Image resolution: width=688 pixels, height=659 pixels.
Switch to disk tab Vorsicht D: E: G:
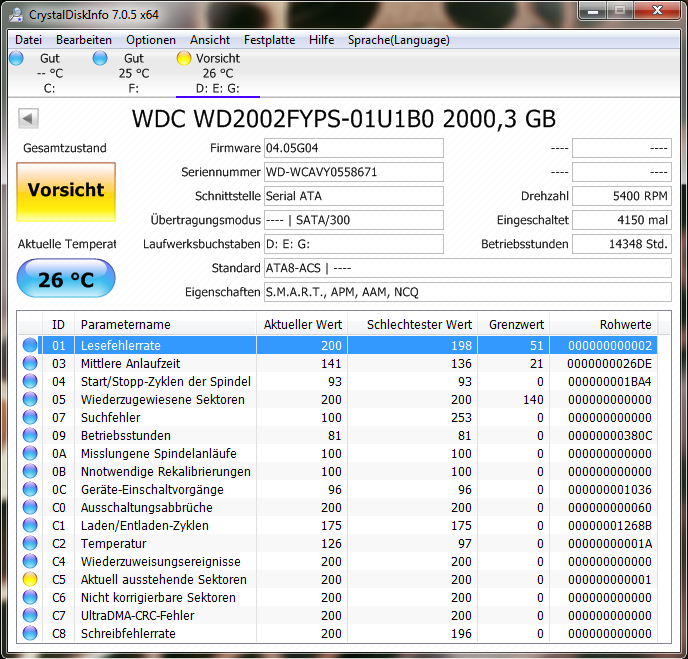click(x=218, y=73)
